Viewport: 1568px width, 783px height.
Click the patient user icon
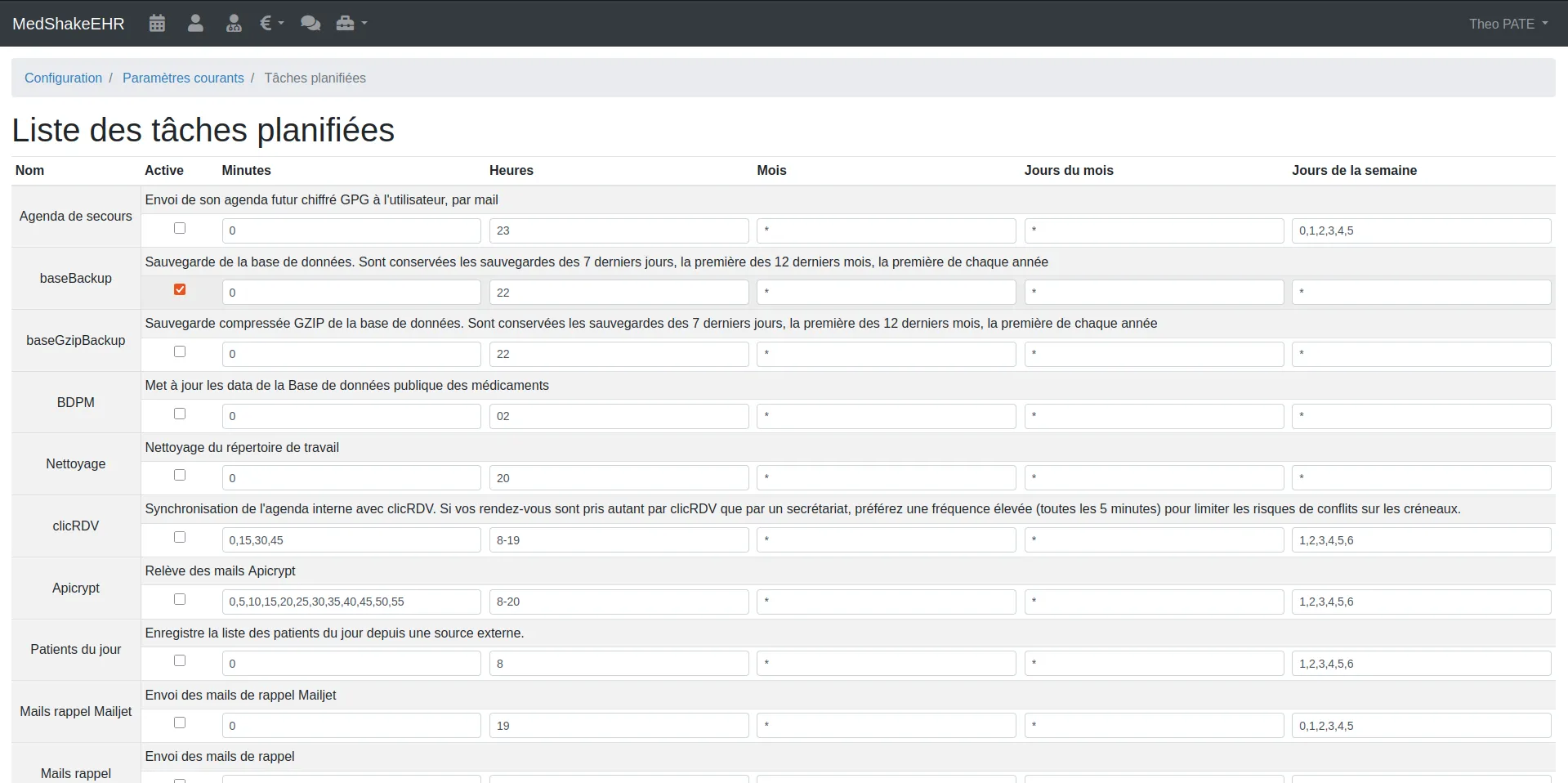tap(195, 24)
